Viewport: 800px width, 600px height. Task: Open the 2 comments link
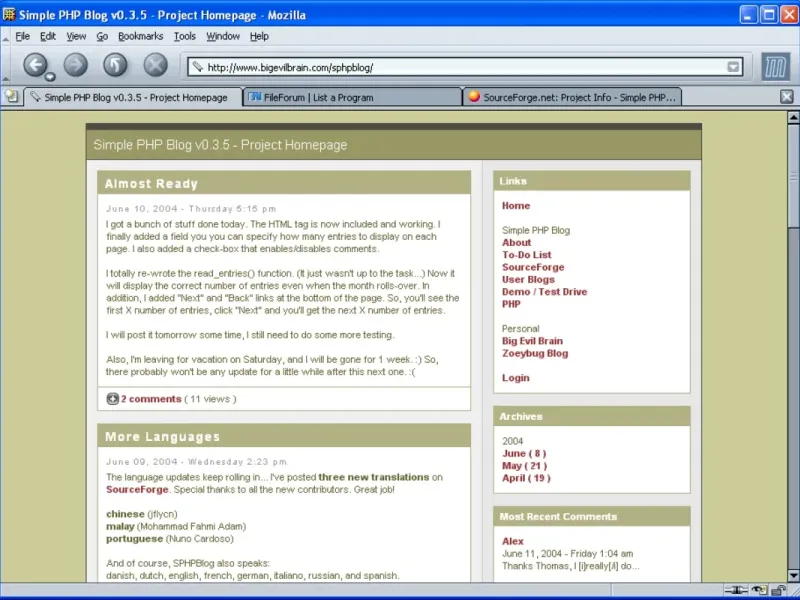coord(151,399)
